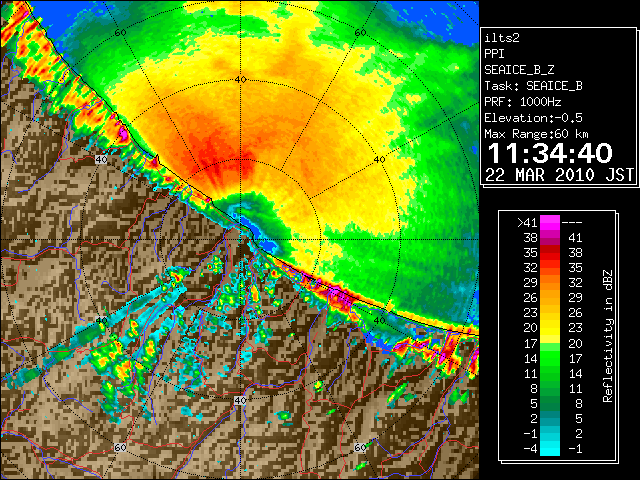Click the '-4' legend label at bottom
The width and height of the screenshot is (640, 480).
pyautogui.click(x=530, y=449)
